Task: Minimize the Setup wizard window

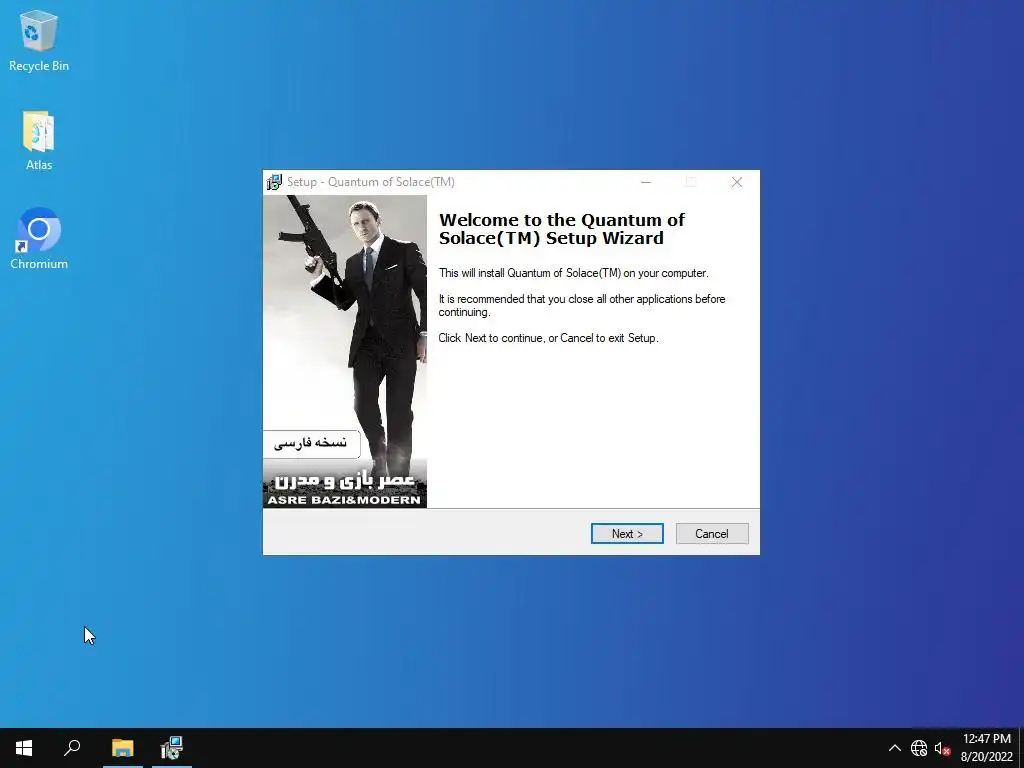Action: 646,182
